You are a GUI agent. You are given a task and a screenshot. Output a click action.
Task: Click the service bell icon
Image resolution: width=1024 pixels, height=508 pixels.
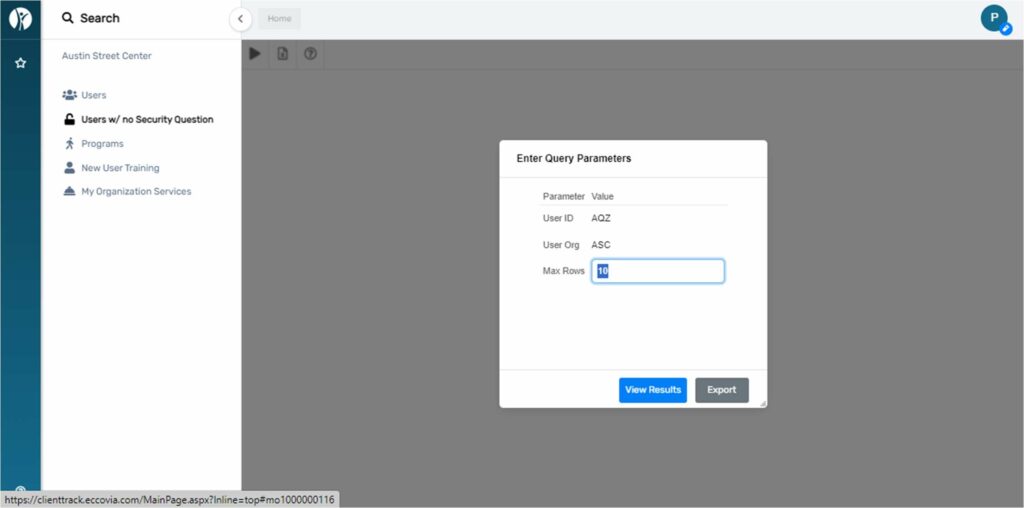pos(69,192)
